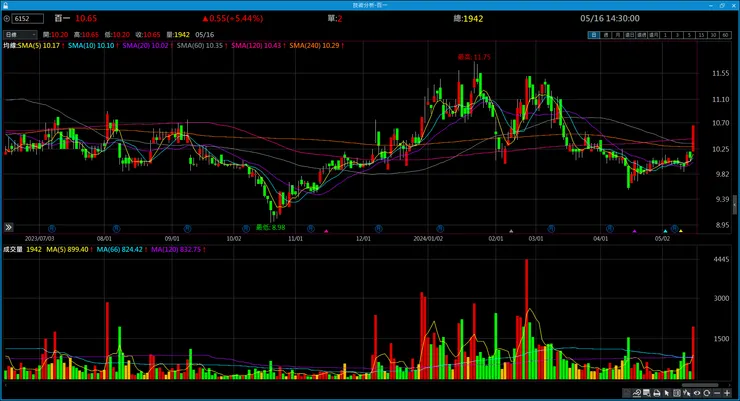Click the tallest red volume bar near 03/01
Screen dimensions: 740x401
click(x=527, y=319)
